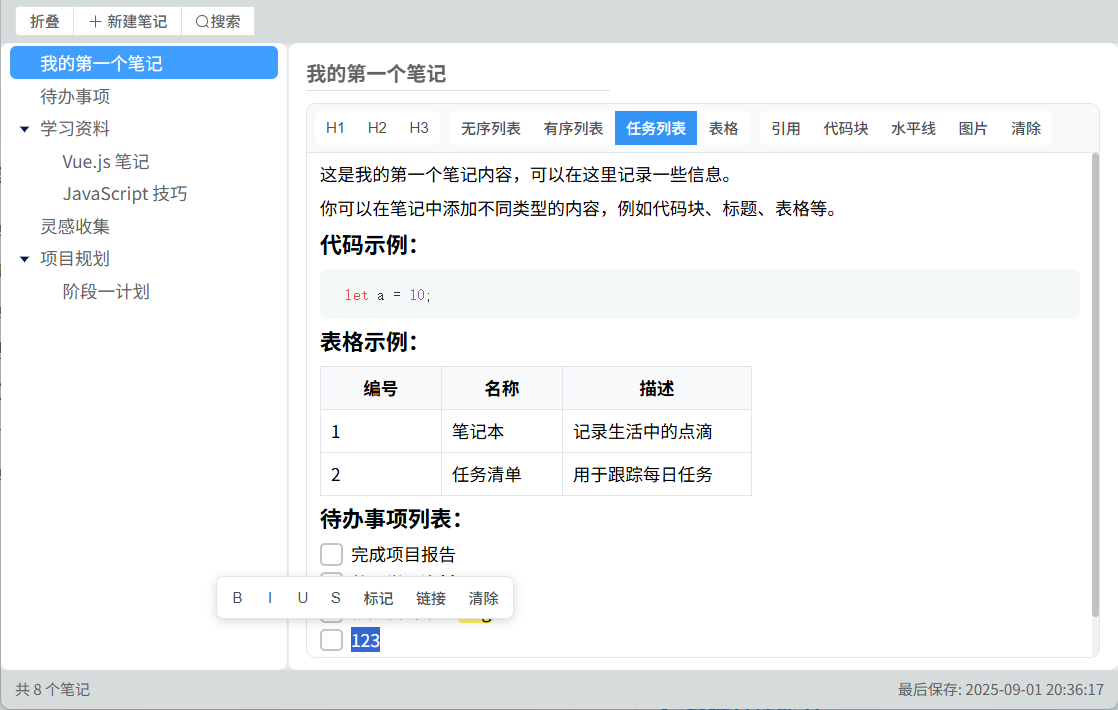
Task: Click the 共 8 个笔记 status text
Action: [53, 689]
